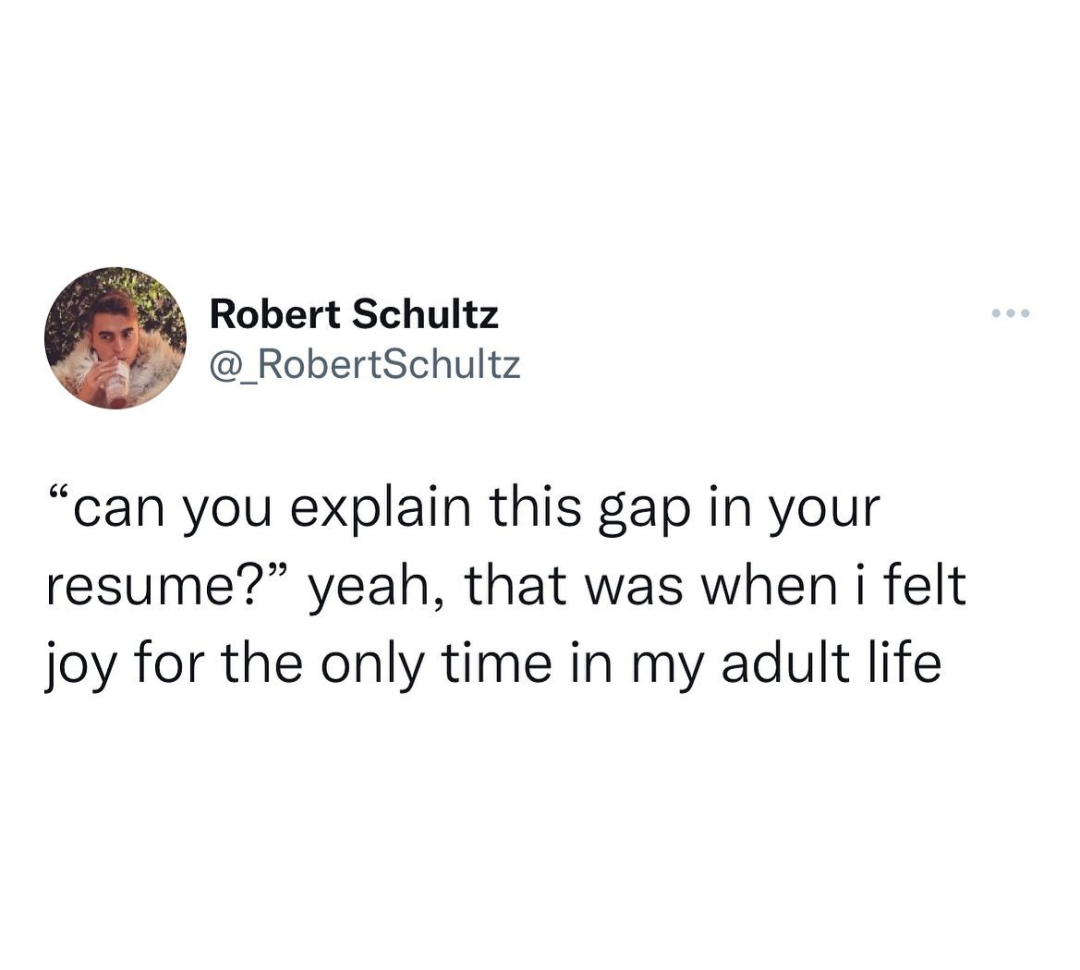This screenshot has width=1080, height=970.
Task: Open the Robert Schultz display name
Action: tap(354, 315)
